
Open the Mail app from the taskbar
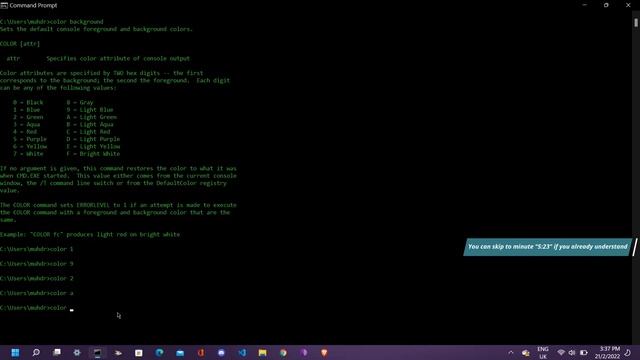tap(180, 353)
